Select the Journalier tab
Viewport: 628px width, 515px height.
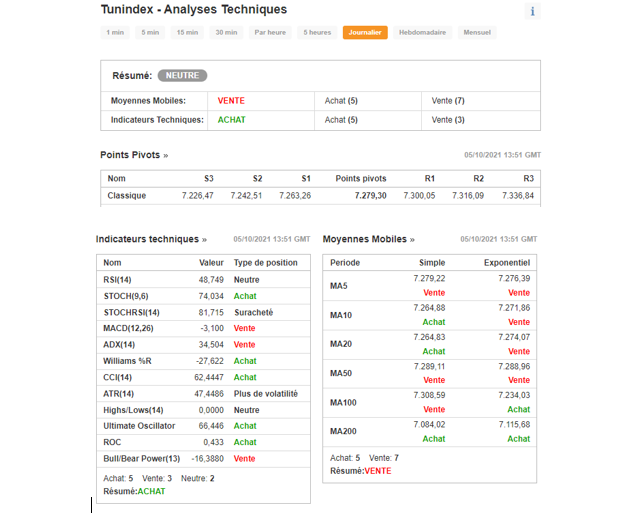(x=365, y=32)
